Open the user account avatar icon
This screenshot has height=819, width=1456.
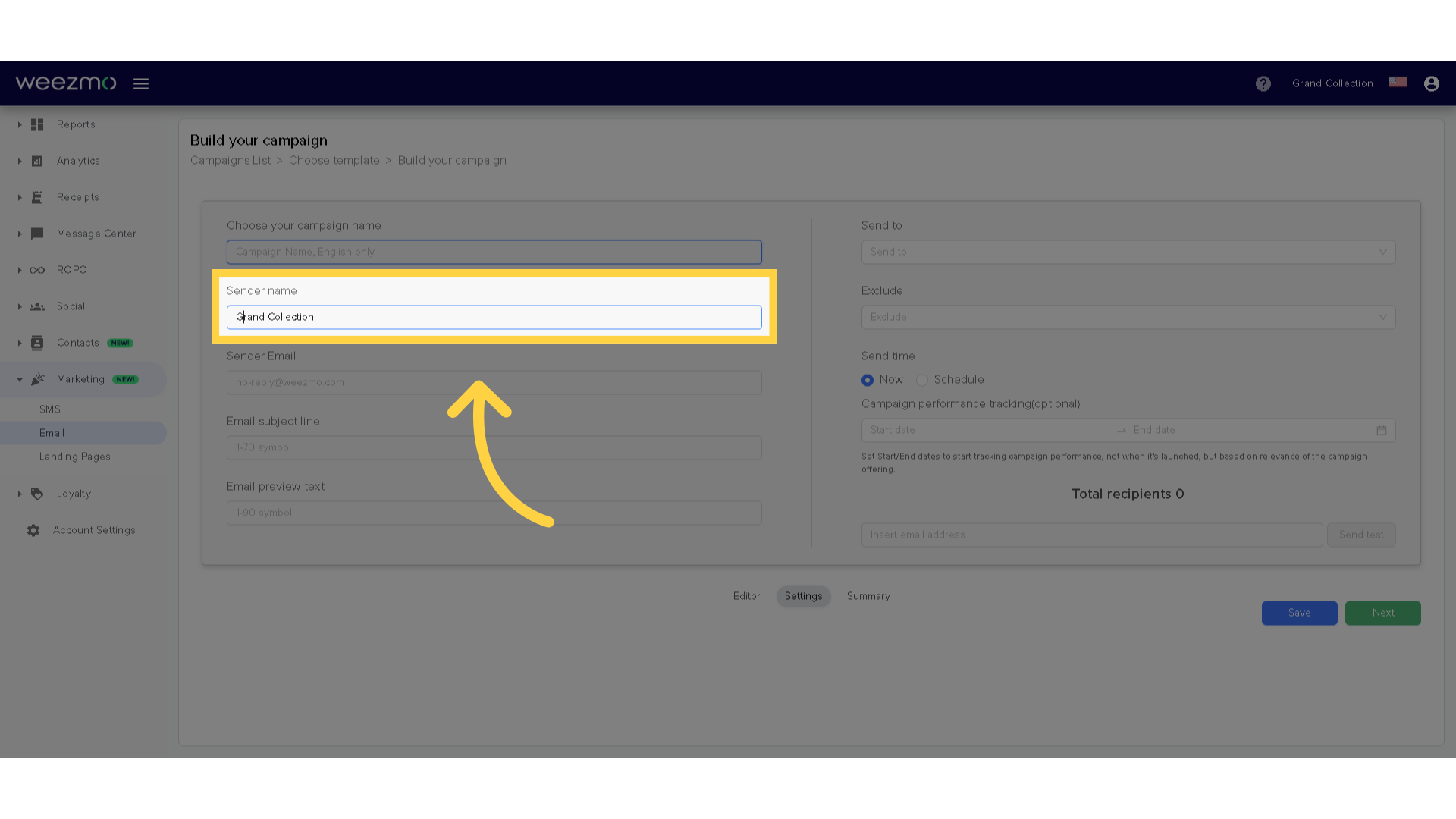(1431, 83)
